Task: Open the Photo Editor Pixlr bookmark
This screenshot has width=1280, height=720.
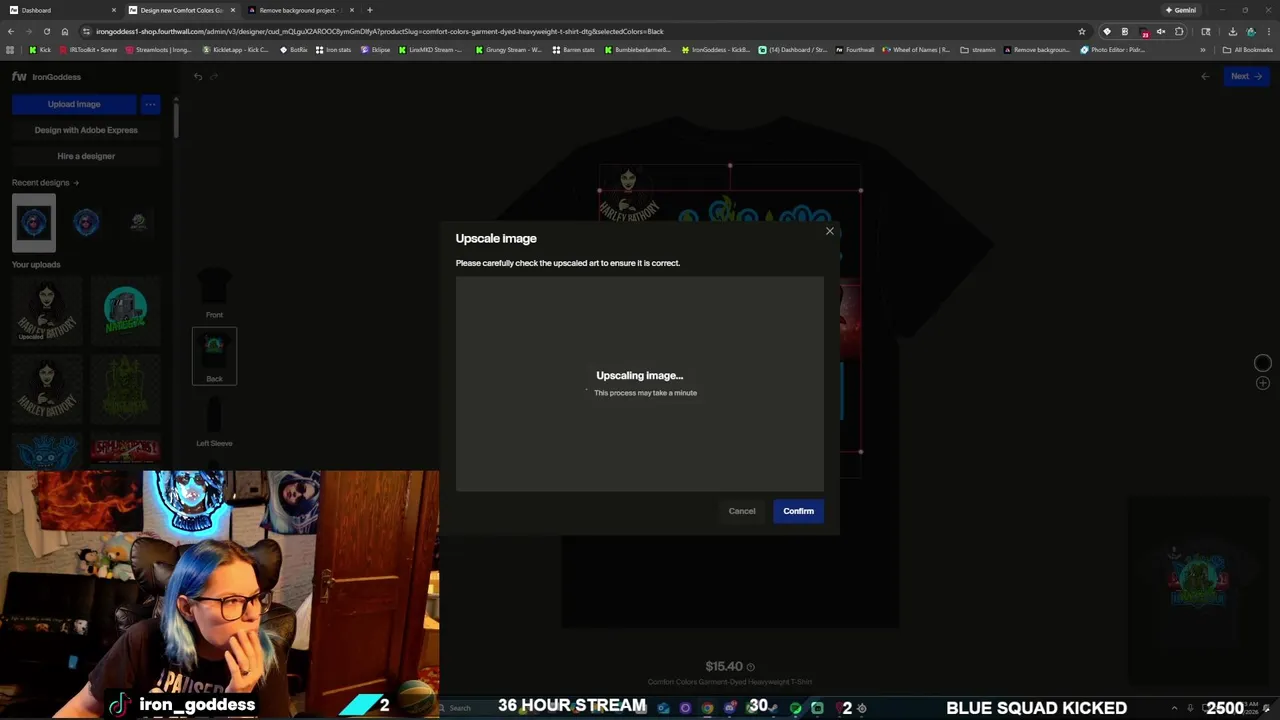Action: pos(1113,49)
